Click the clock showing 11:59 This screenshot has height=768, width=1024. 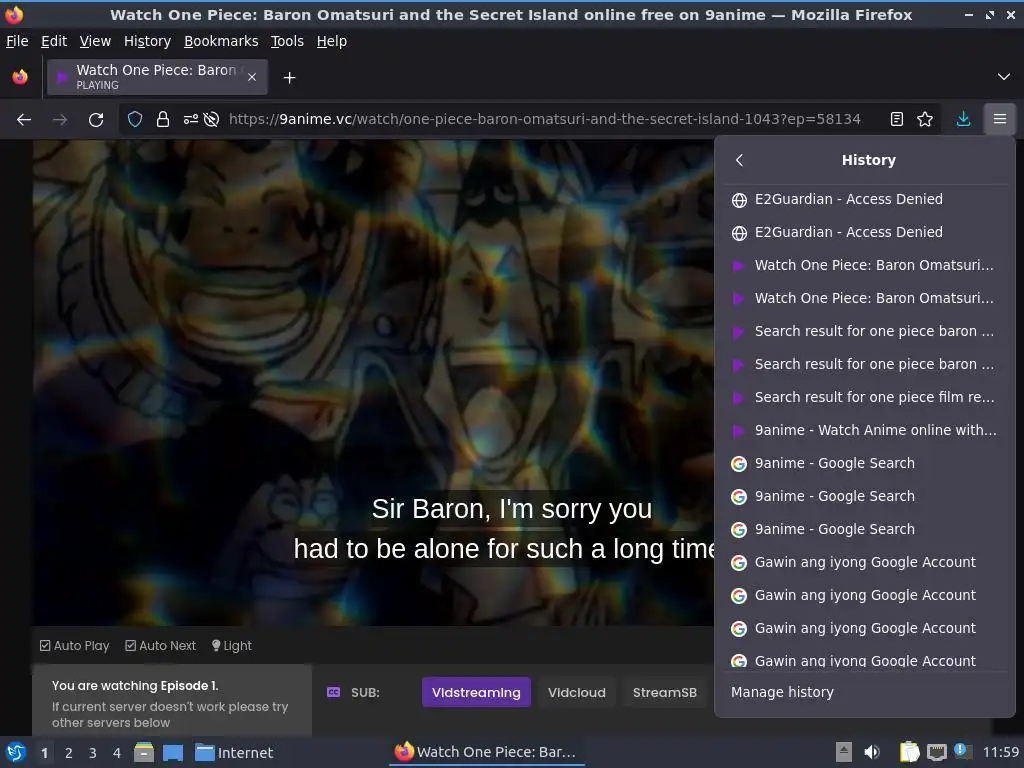pos(1001,752)
